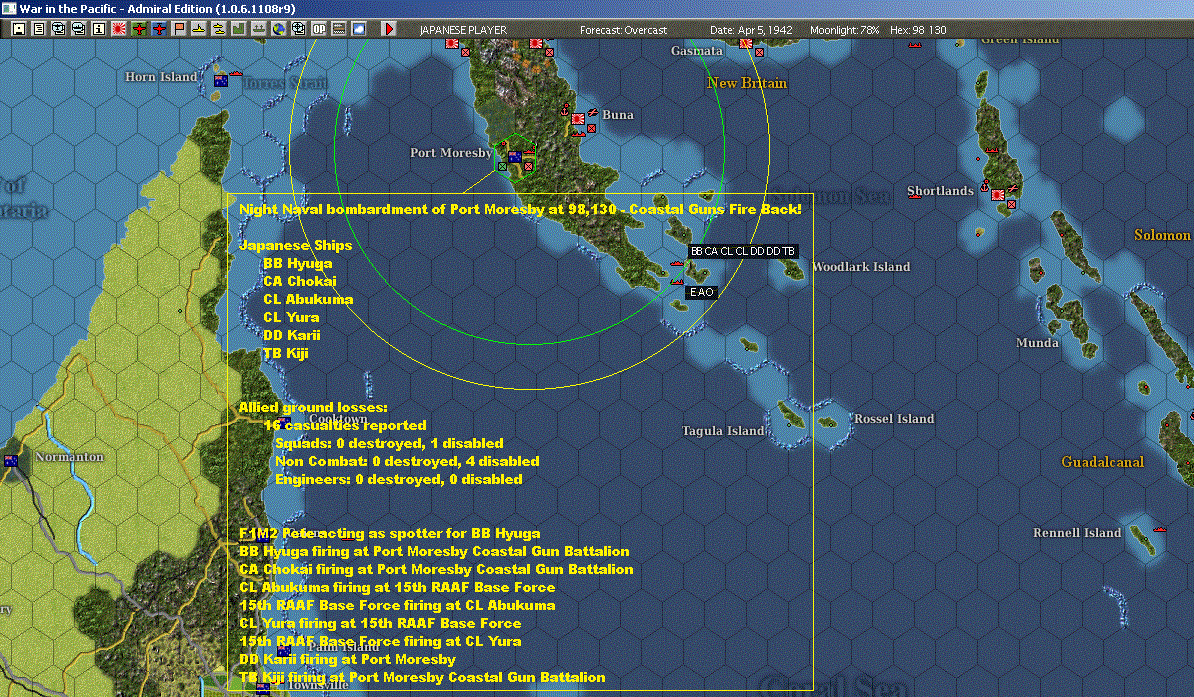This screenshot has width=1194, height=697.
Task: Click 'DD Karii firing at Port Moresby' line
Action: 347,660
